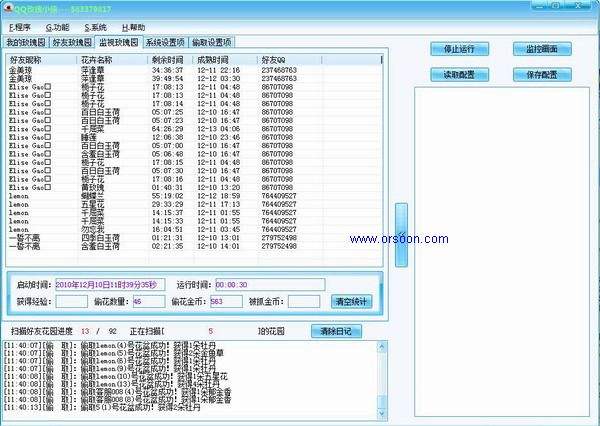Select the 金美琼 row with 39:49:54 remaining
The width and height of the screenshot is (600, 426).
coord(194,78)
